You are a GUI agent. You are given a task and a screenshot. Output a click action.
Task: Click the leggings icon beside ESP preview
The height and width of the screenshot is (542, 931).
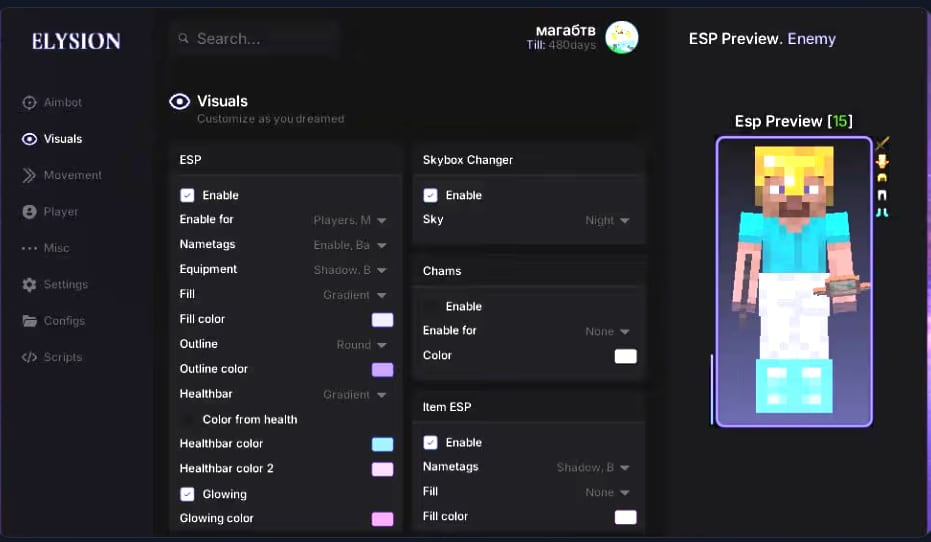coord(882,195)
